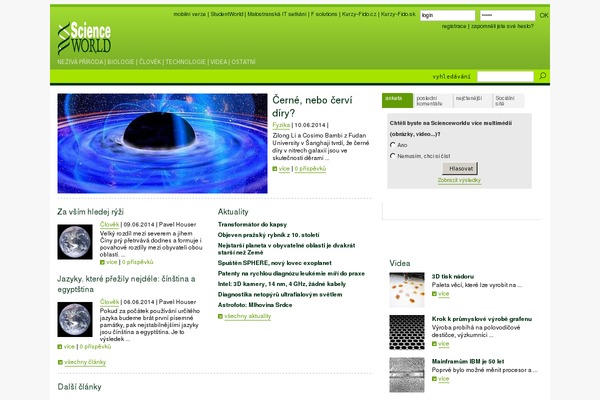Click the arrow icon by 'více' under the black hole article
Image resolution: width=600 pixels, height=400 pixels.
(274, 169)
